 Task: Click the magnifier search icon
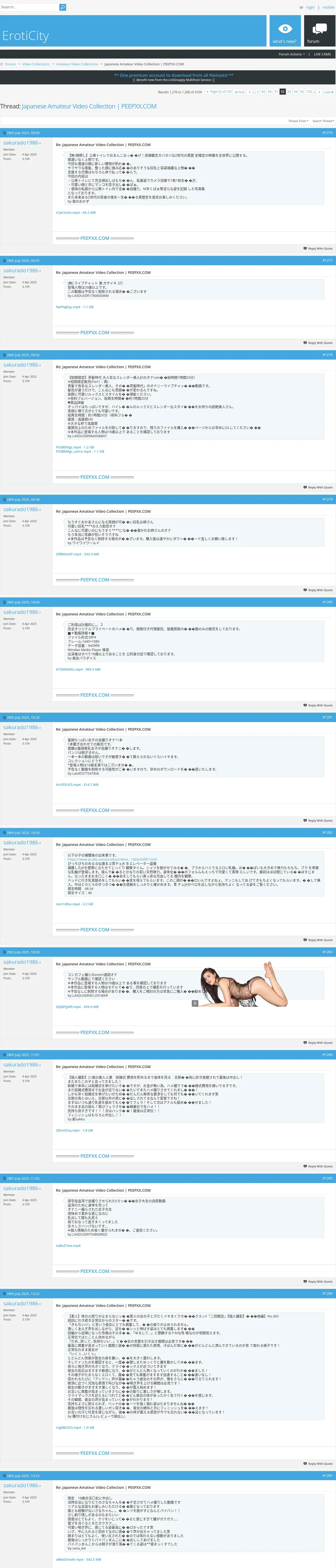[62, 7]
